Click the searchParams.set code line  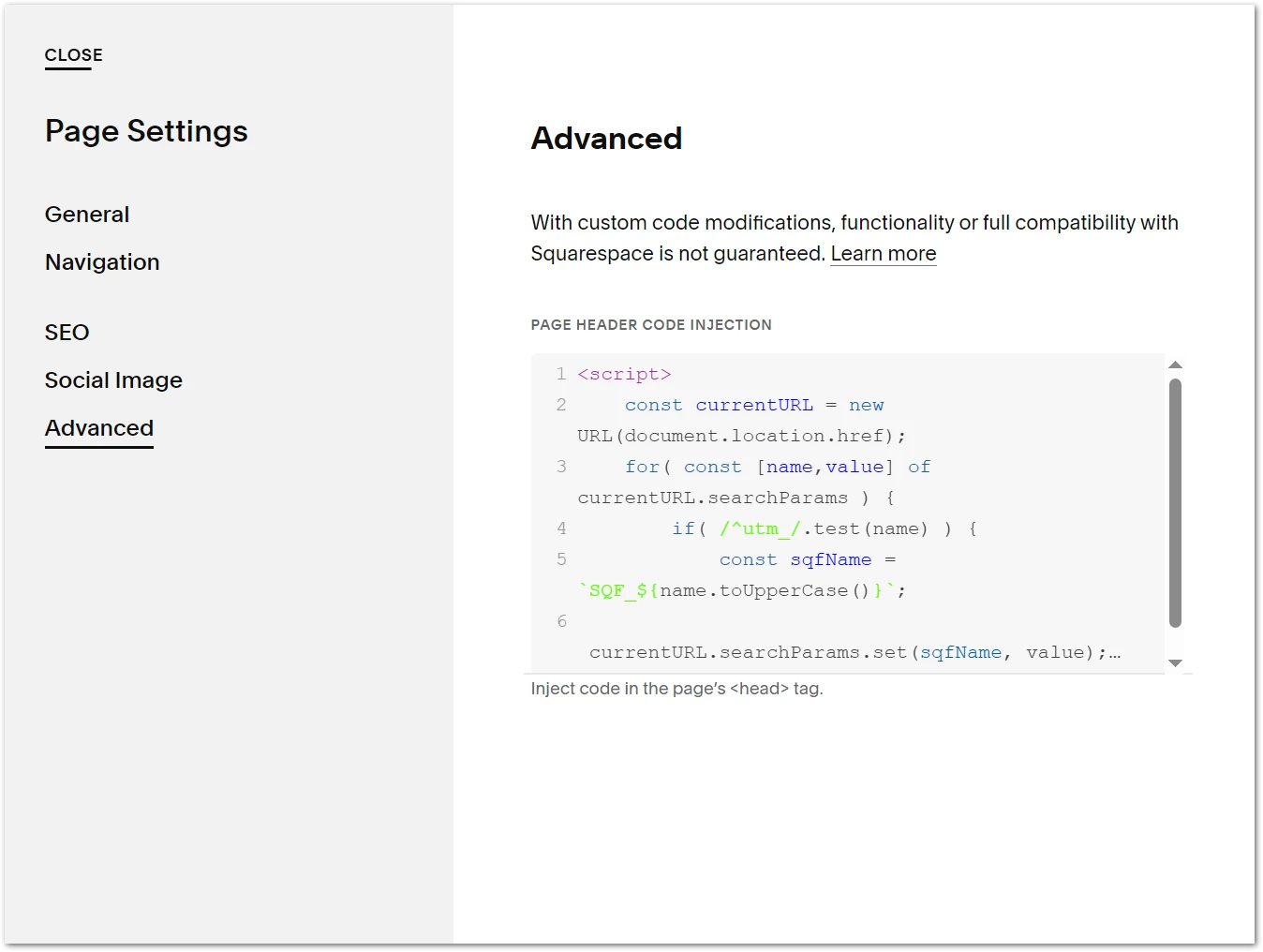pyautogui.click(x=854, y=652)
